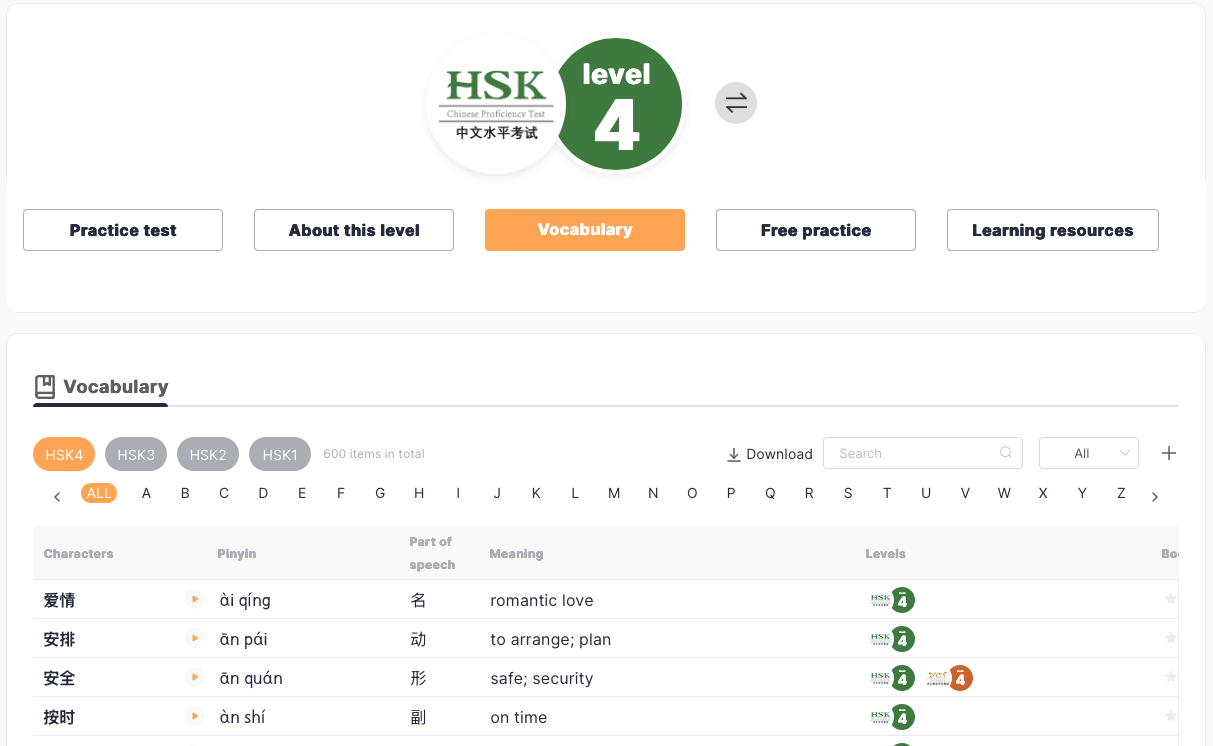Click the Meaning column header
This screenshot has height=746, width=1213.
[x=516, y=553]
